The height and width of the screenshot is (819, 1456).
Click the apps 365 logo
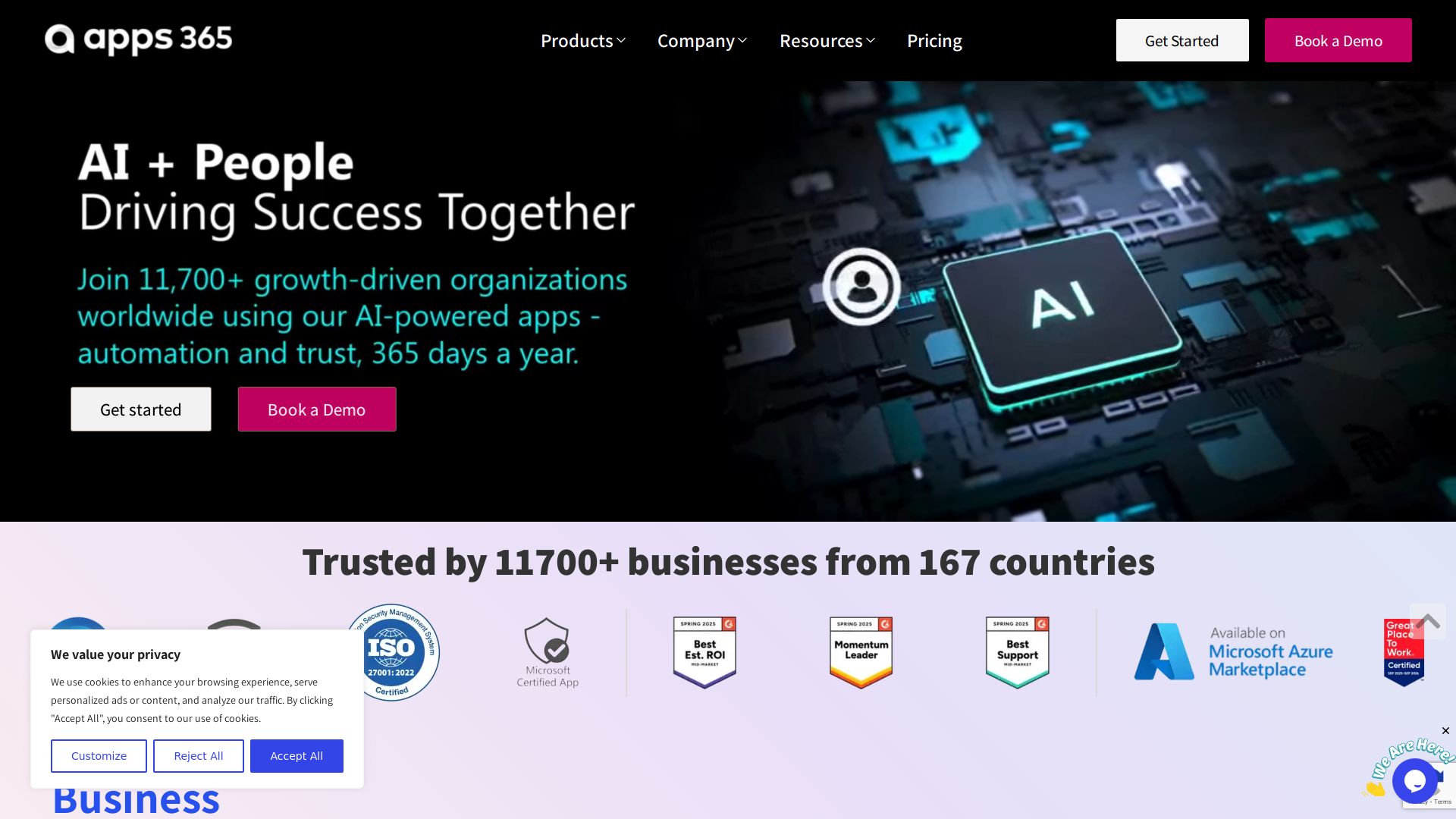tap(138, 39)
